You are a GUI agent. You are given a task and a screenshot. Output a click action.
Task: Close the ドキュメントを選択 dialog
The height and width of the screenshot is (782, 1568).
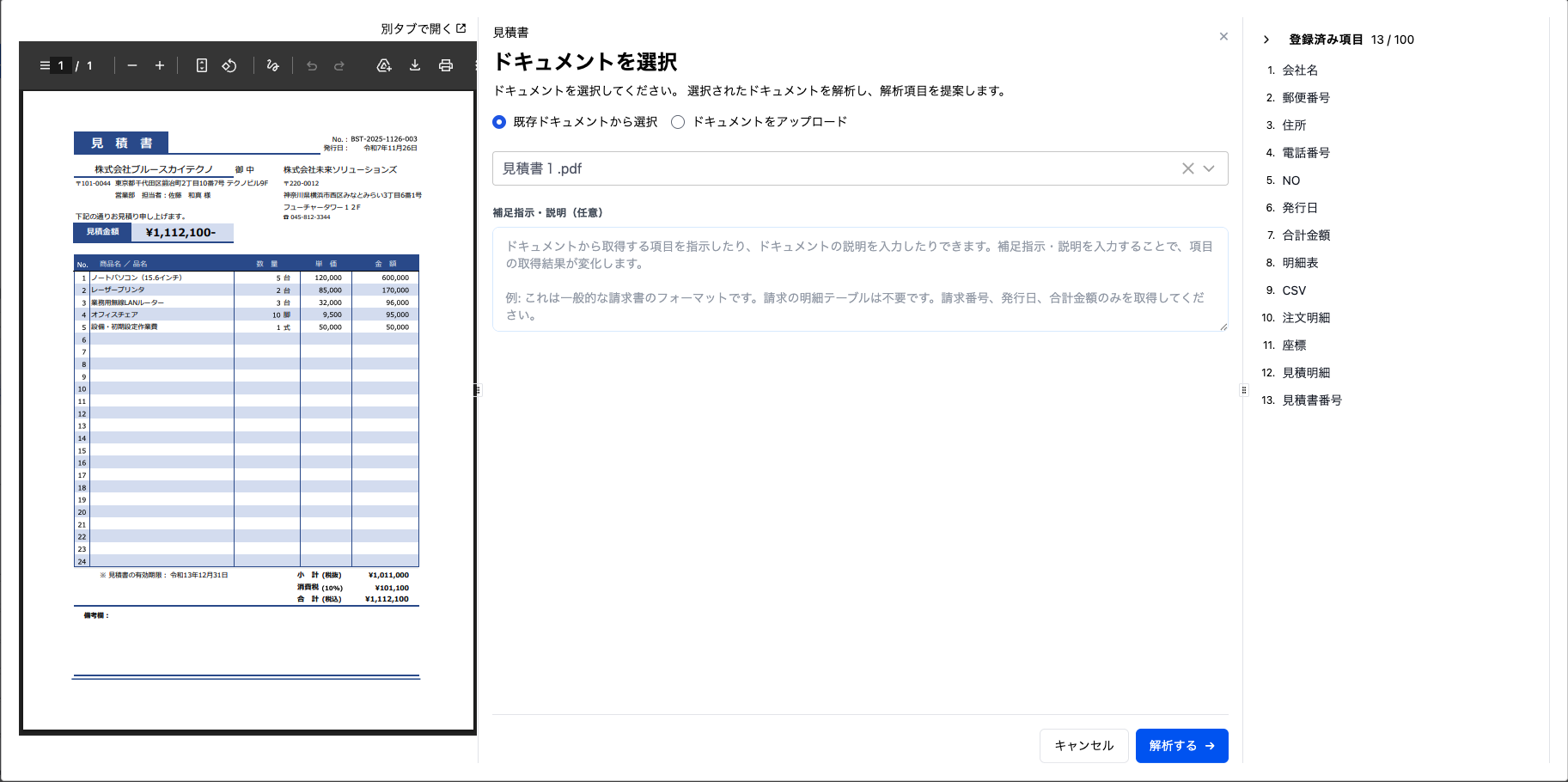[1223, 36]
